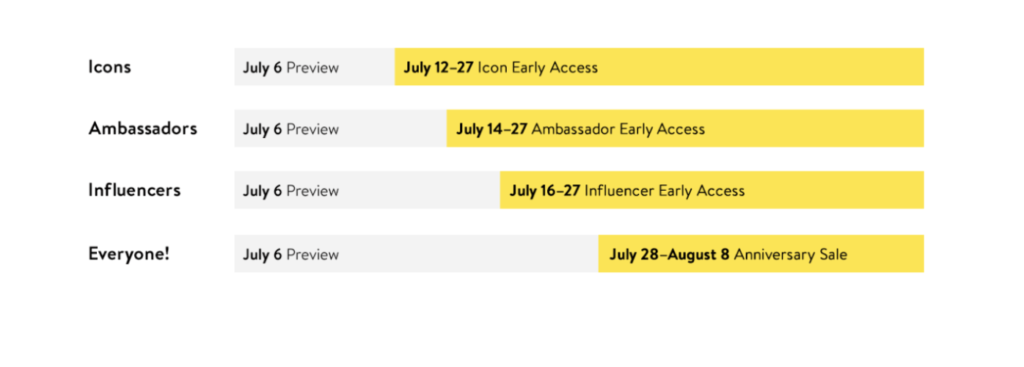
Task: Click the yellow Ambassador Early Access bar
Action: [x=685, y=128]
